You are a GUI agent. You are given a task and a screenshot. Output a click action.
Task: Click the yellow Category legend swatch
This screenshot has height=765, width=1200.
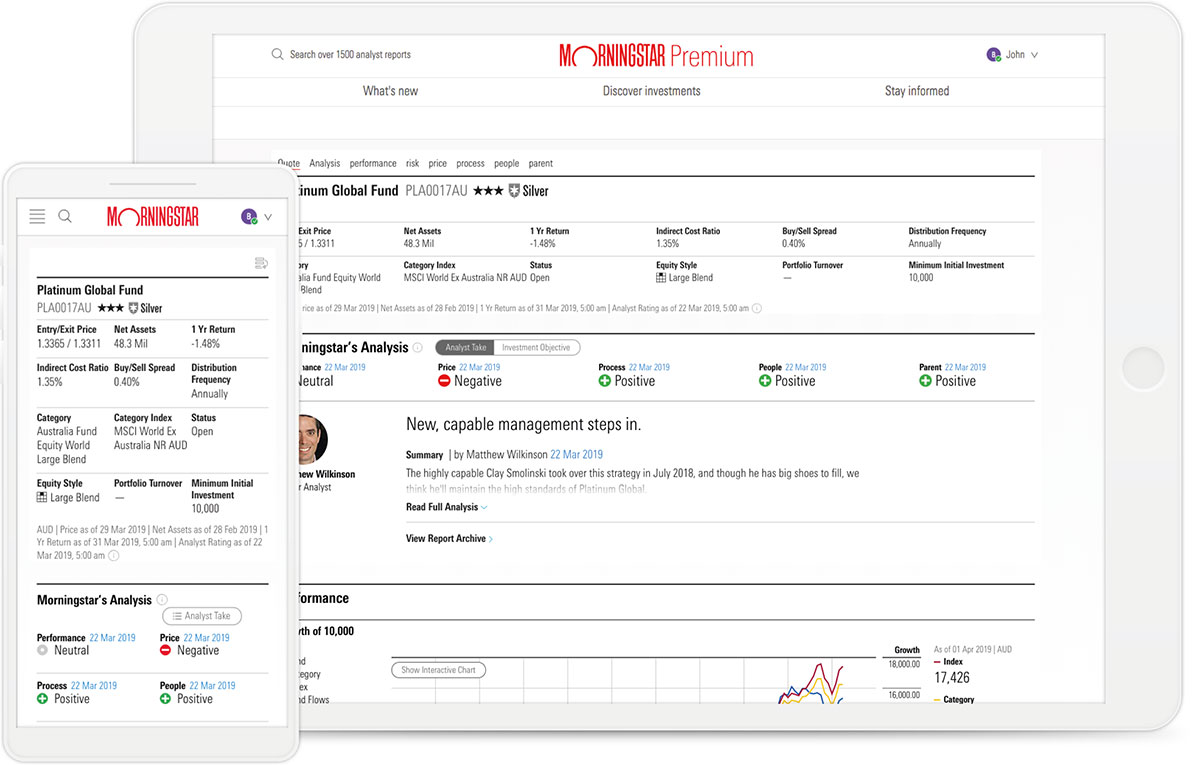point(937,700)
